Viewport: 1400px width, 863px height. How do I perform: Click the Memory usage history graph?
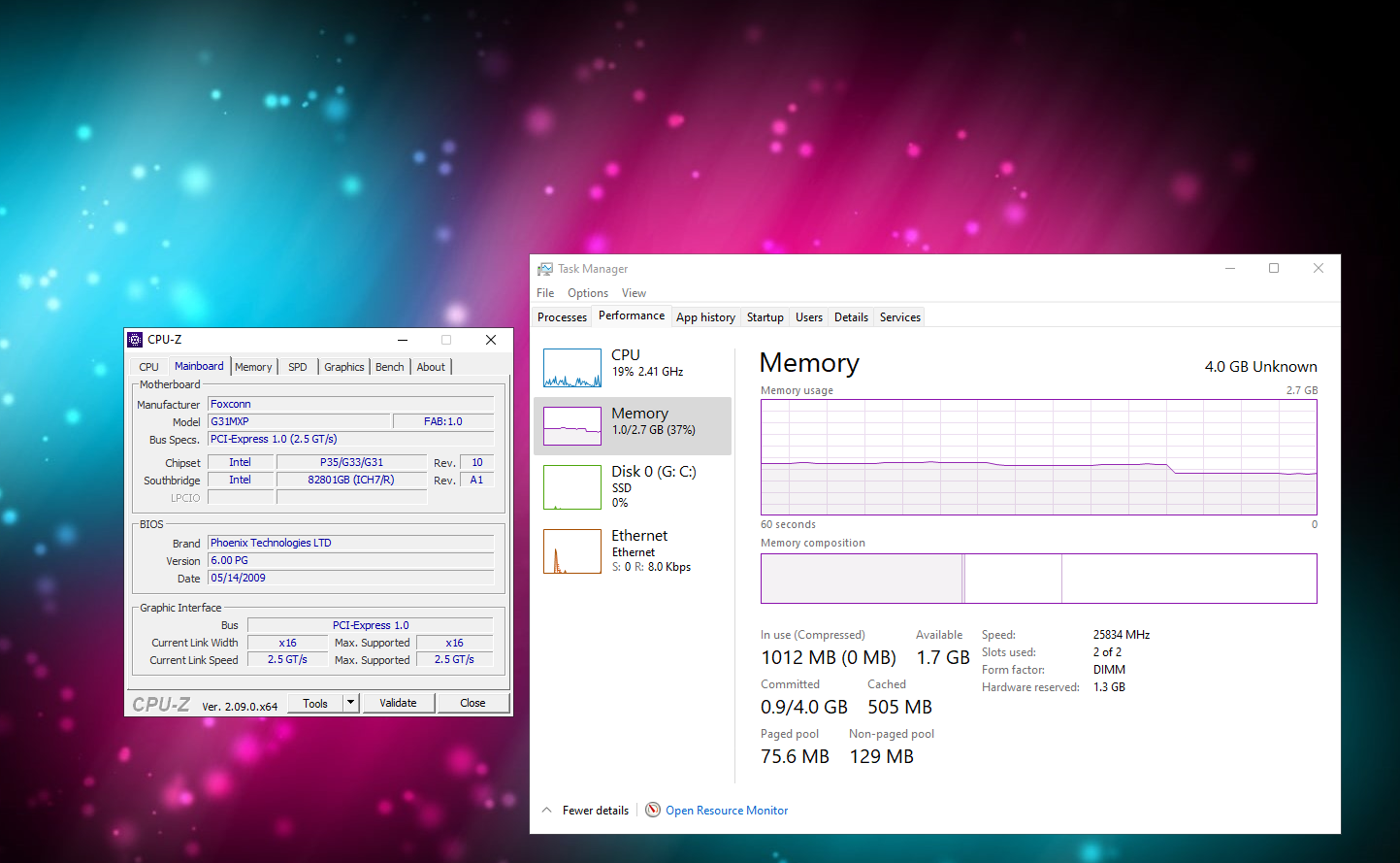pyautogui.click(x=1039, y=457)
